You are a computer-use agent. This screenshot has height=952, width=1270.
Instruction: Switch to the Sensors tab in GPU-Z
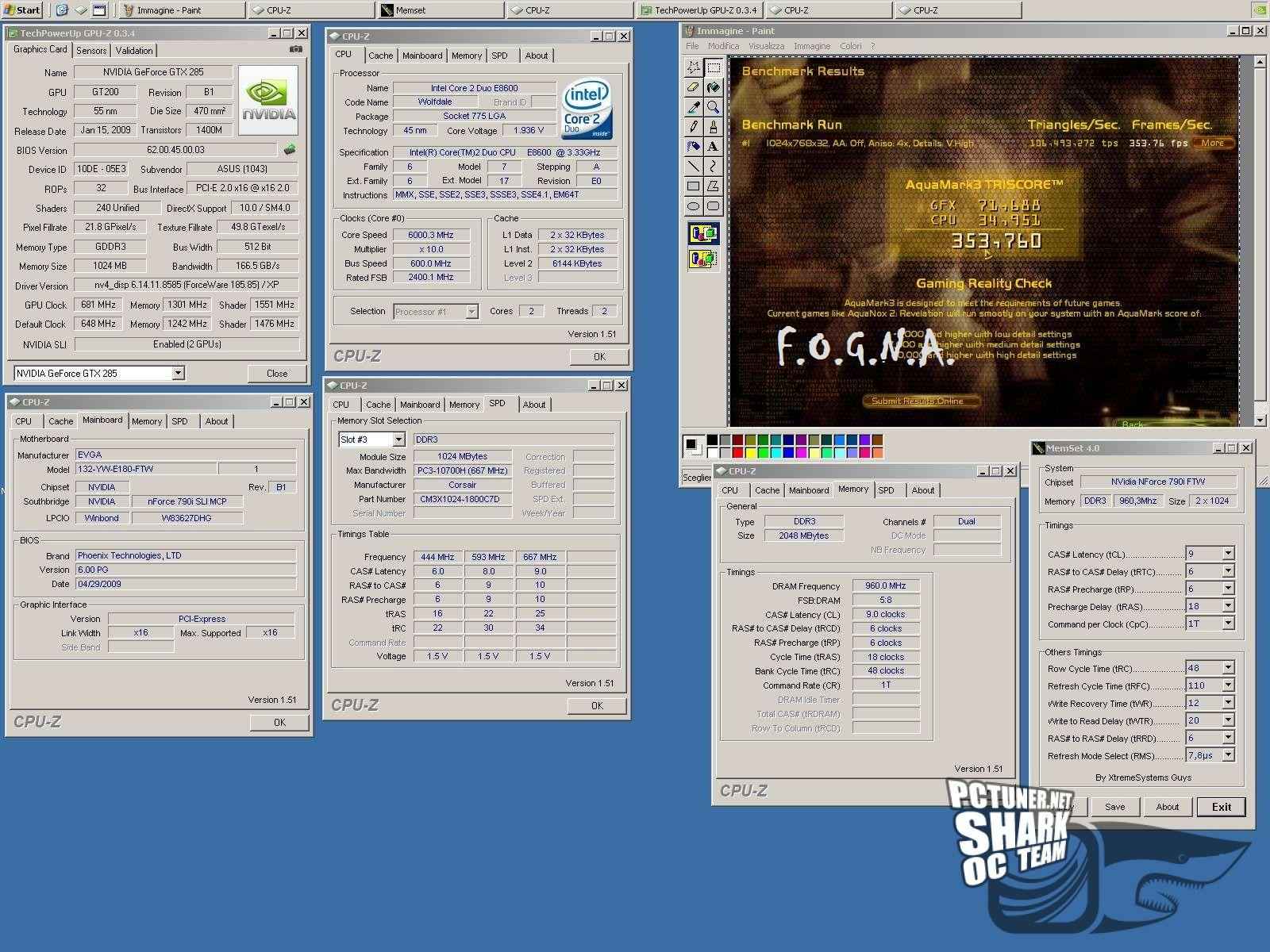tap(91, 50)
